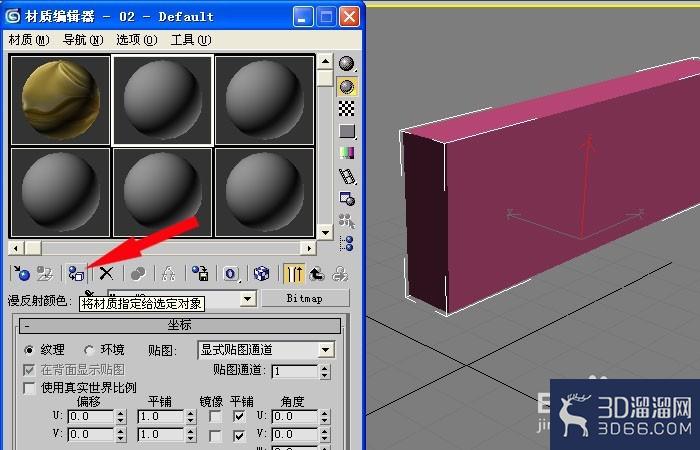The height and width of the screenshot is (450, 700).
Task: Open the Sample Type sphere flyout
Action: tap(347, 64)
